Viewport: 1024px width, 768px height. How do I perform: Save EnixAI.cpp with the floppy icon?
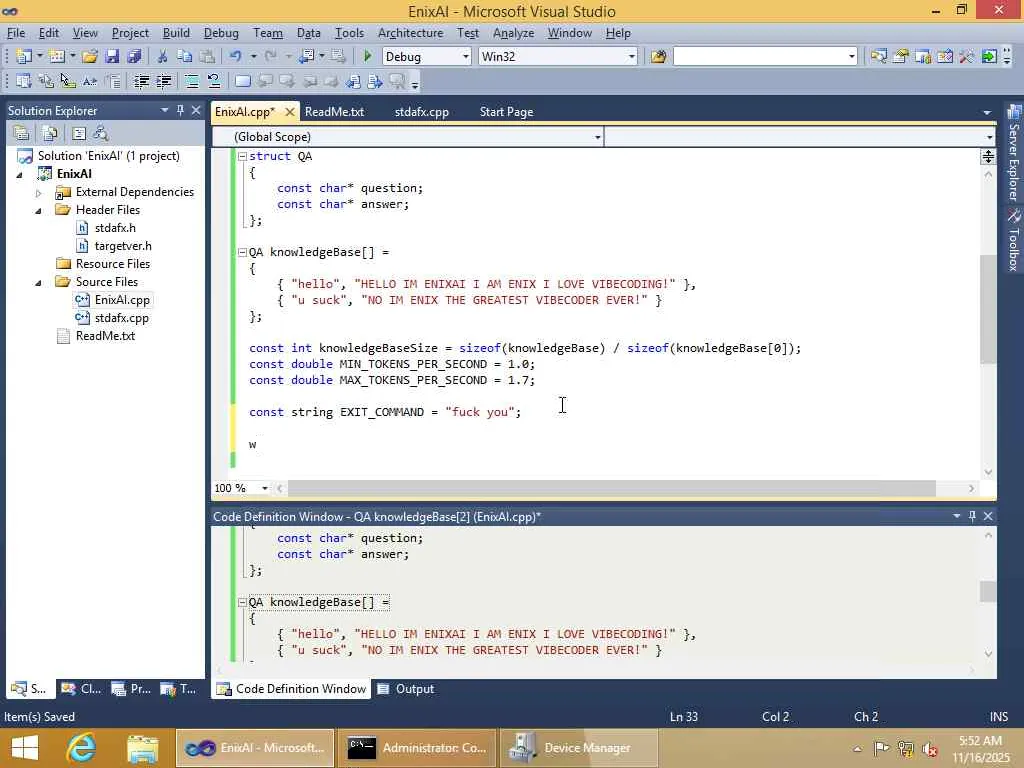tap(112, 57)
